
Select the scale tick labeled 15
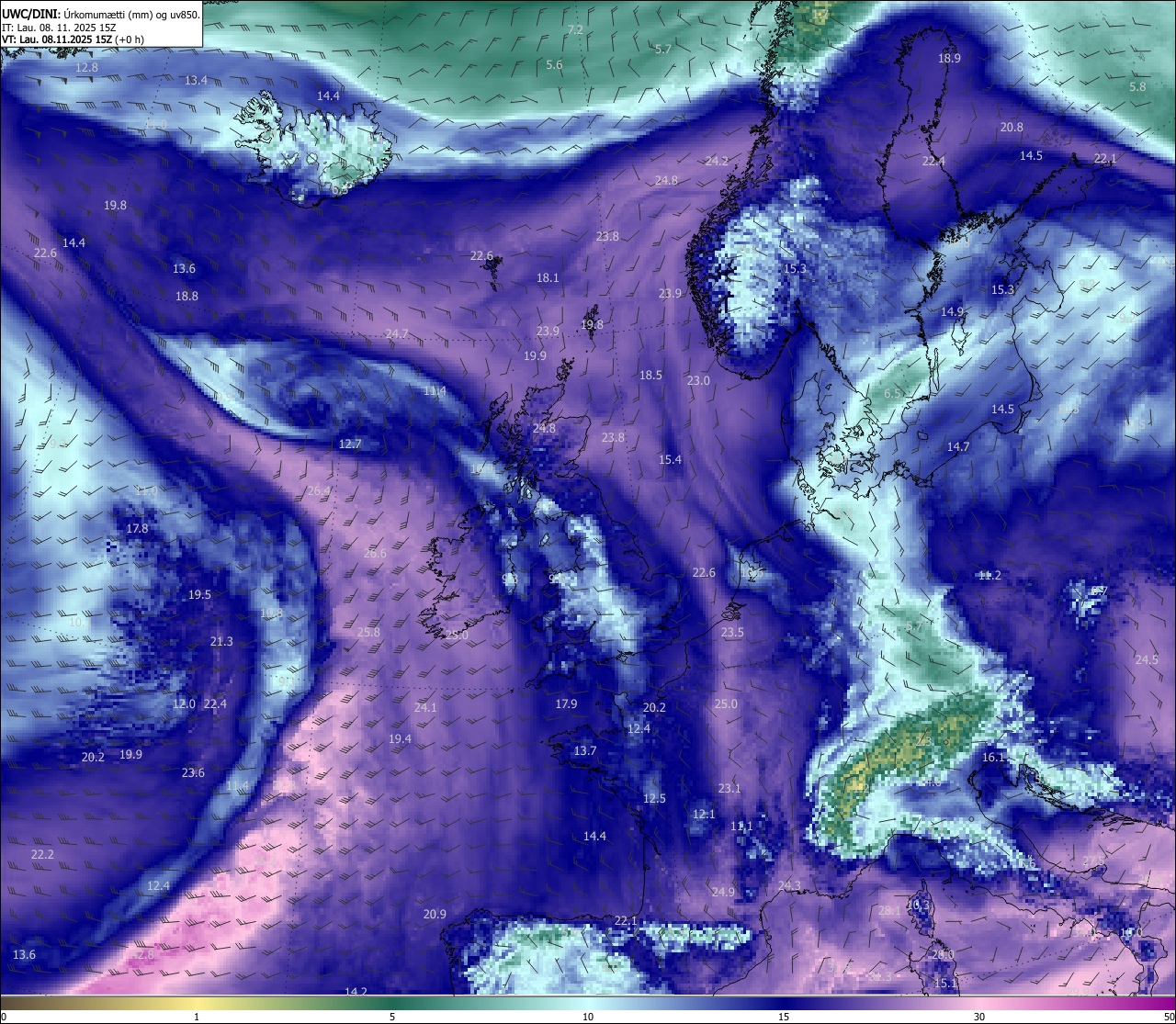point(784,1017)
